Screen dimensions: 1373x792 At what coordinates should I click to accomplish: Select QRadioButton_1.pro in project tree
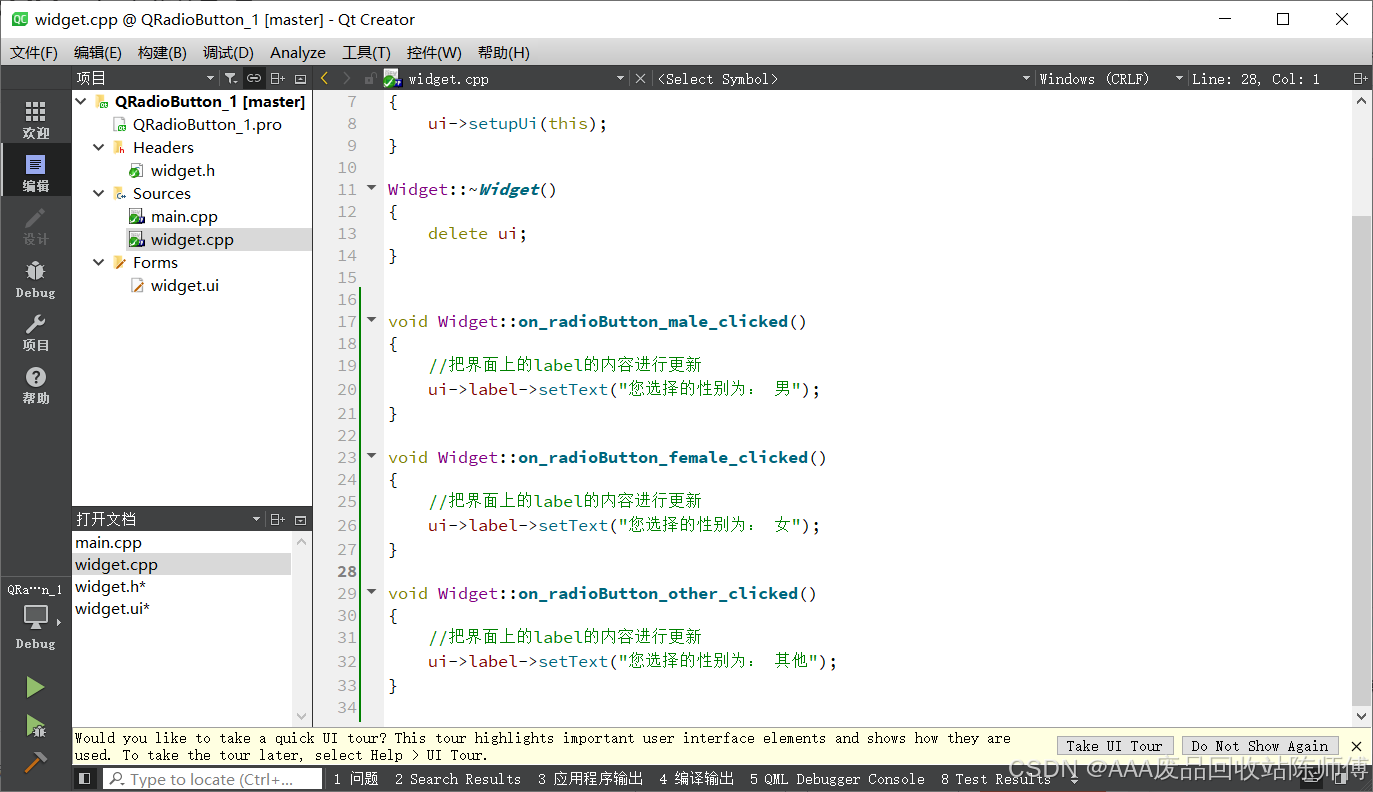[207, 124]
